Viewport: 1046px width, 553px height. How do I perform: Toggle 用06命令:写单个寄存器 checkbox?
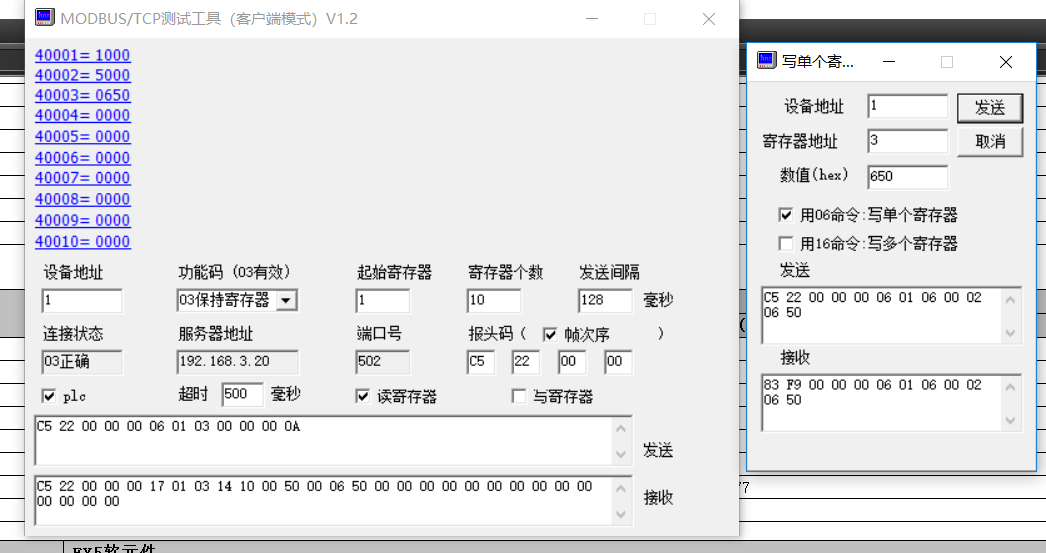click(786, 215)
